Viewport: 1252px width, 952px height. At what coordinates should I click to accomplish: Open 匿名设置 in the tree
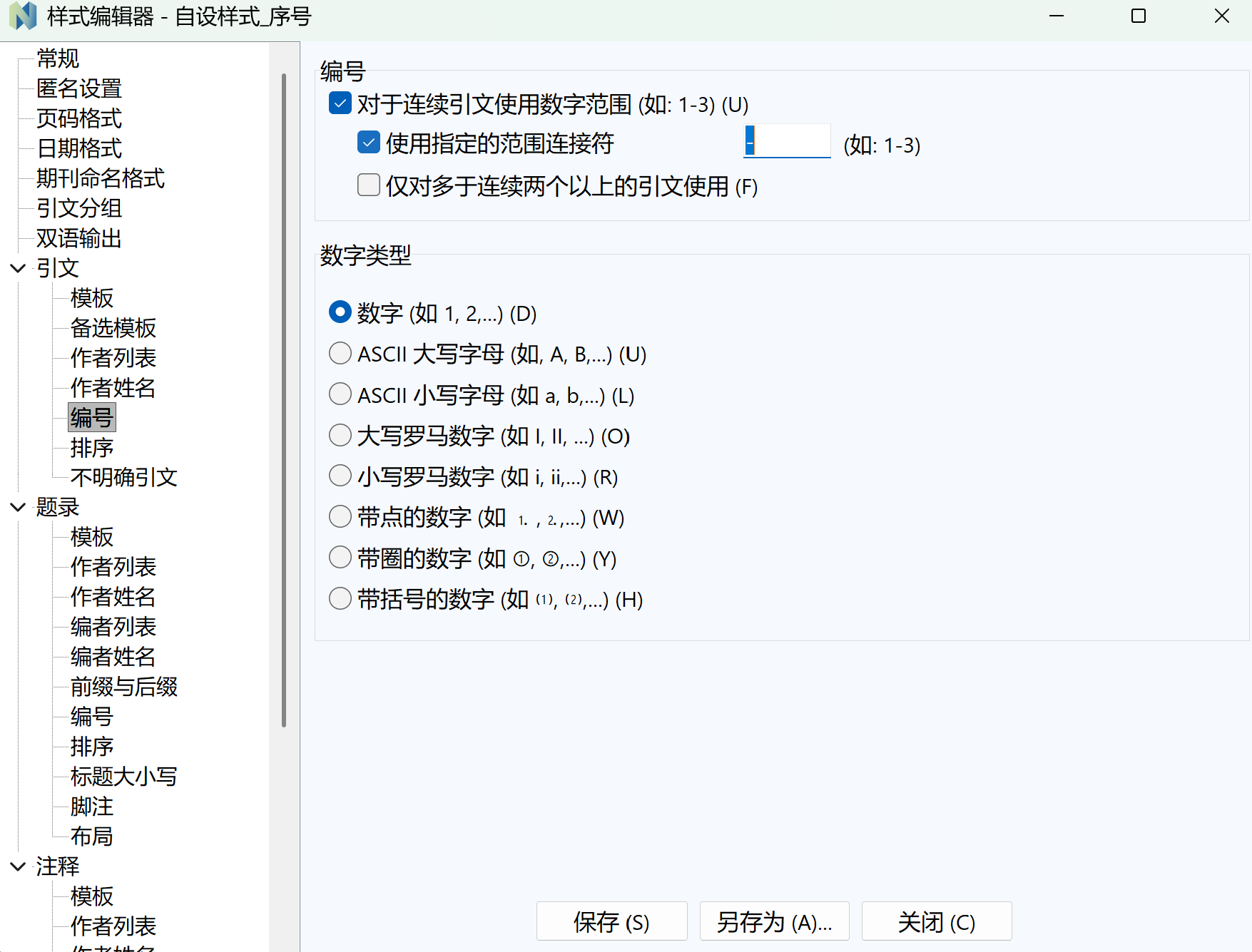click(x=79, y=88)
